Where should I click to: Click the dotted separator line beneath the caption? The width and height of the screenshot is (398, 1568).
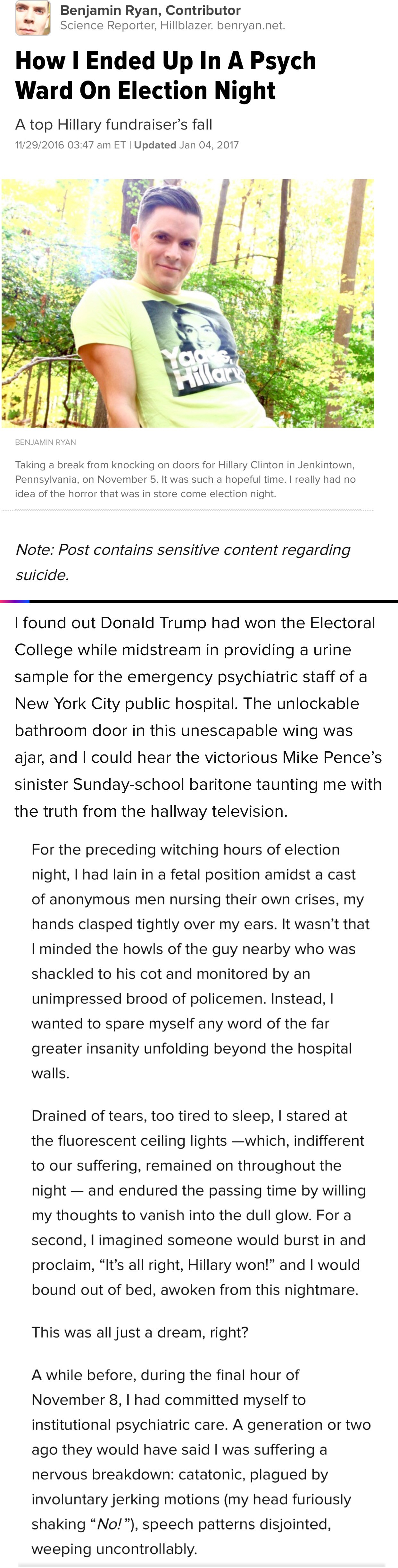(x=188, y=510)
